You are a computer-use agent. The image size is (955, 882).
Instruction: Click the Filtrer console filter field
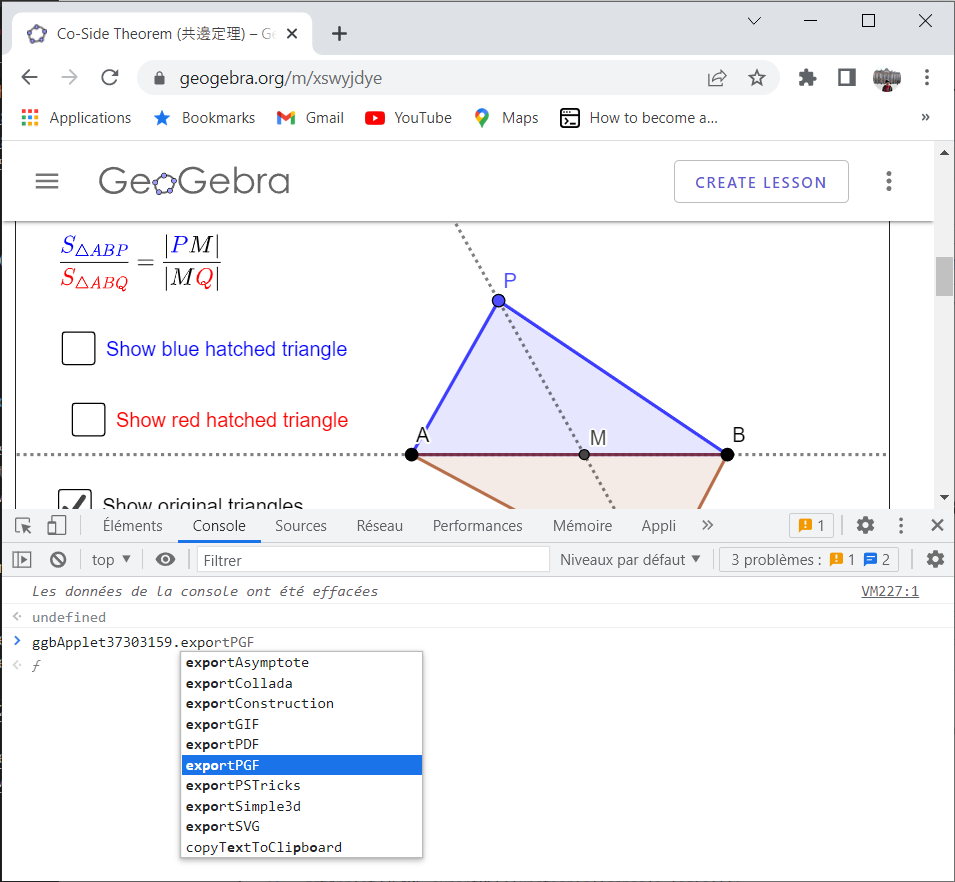click(372, 560)
